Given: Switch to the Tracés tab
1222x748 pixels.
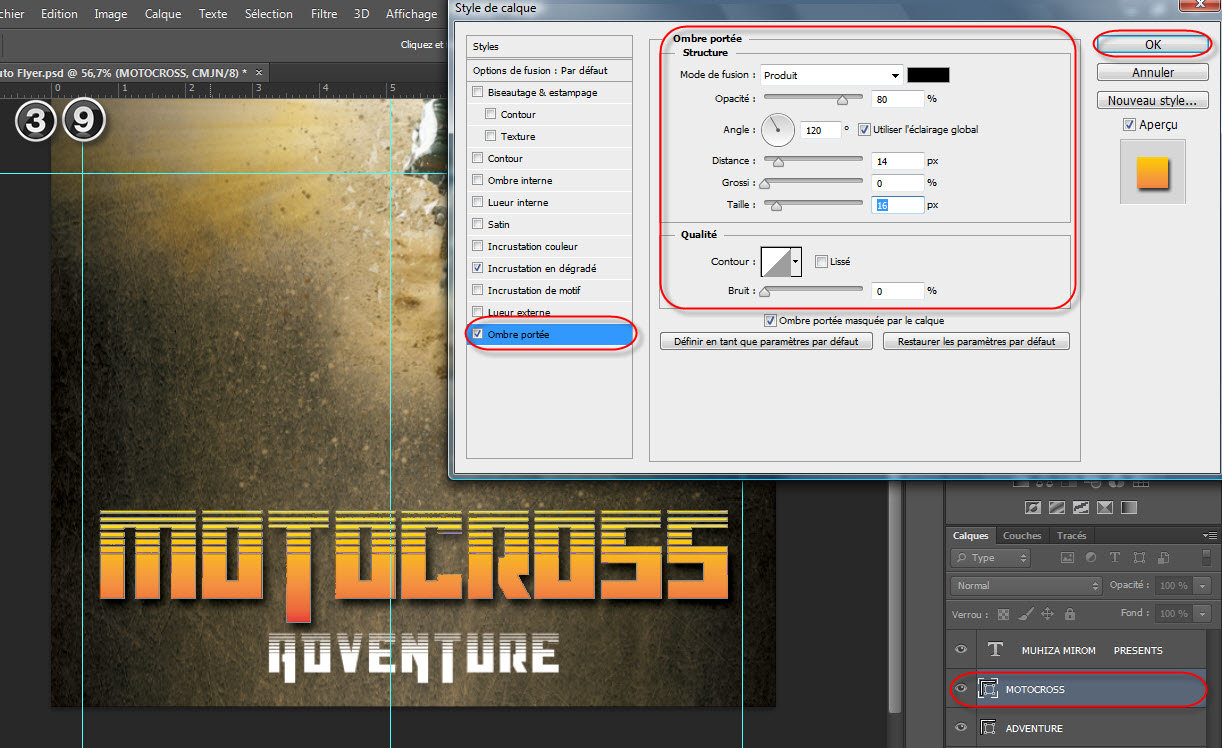Looking at the screenshot, I should tap(1072, 536).
